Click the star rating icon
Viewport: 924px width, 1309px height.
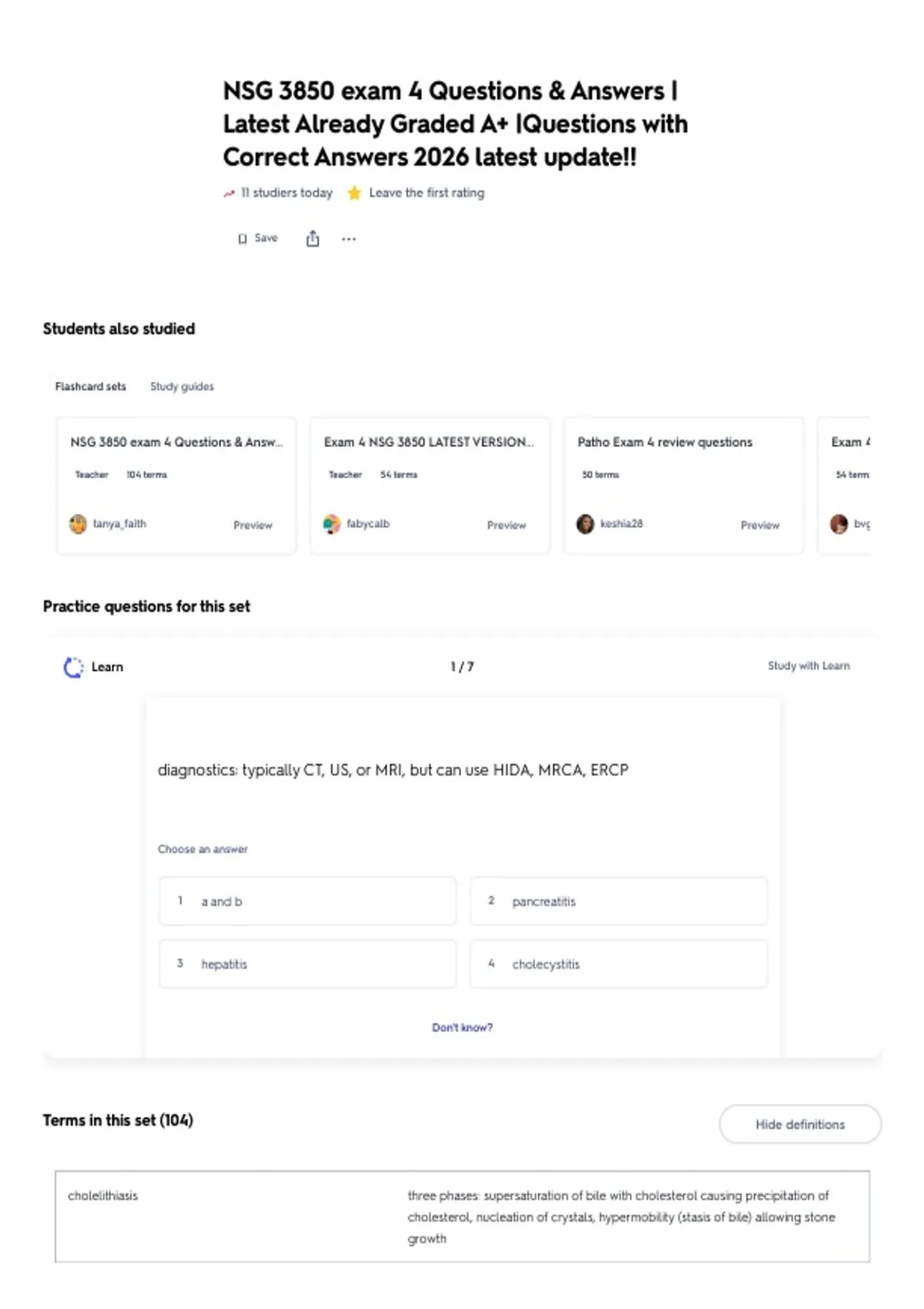pos(354,193)
